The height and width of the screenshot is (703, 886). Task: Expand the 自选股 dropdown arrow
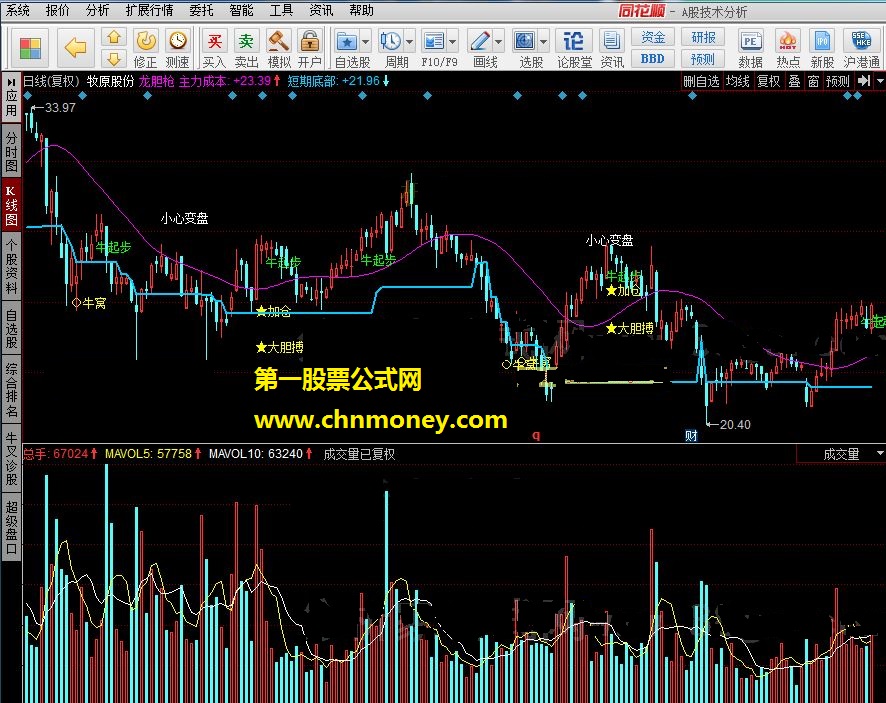[366, 41]
